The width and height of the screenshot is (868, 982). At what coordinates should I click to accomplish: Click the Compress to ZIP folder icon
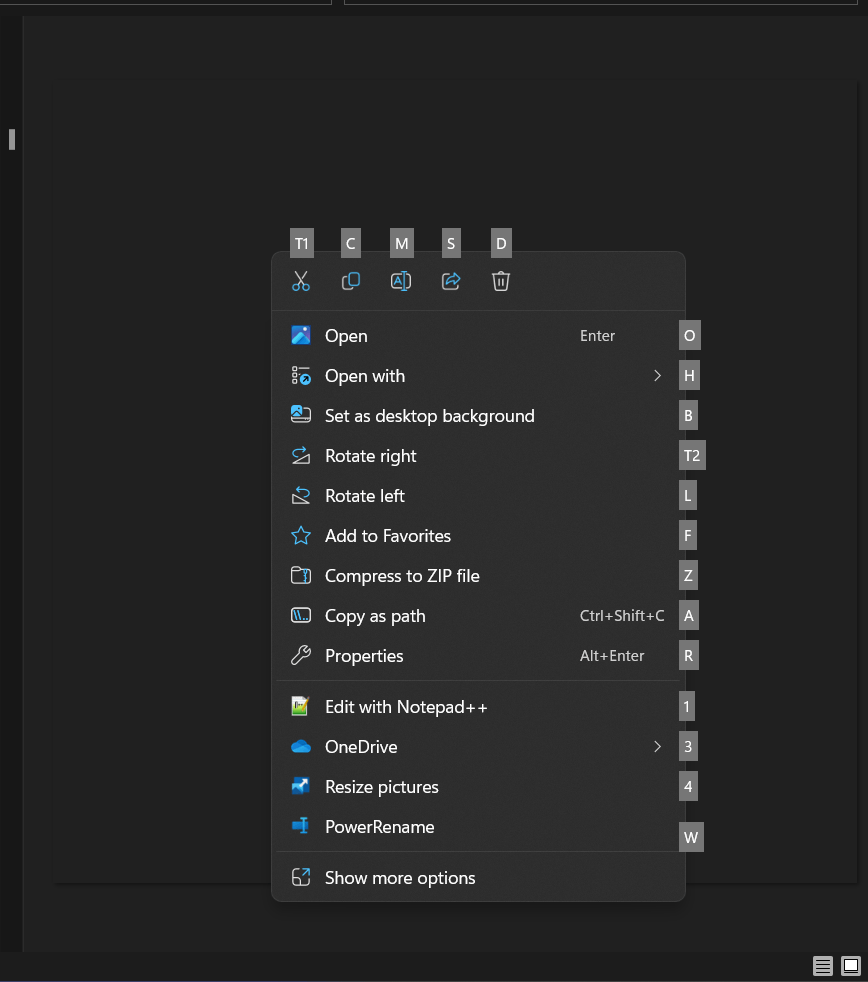[x=301, y=575]
